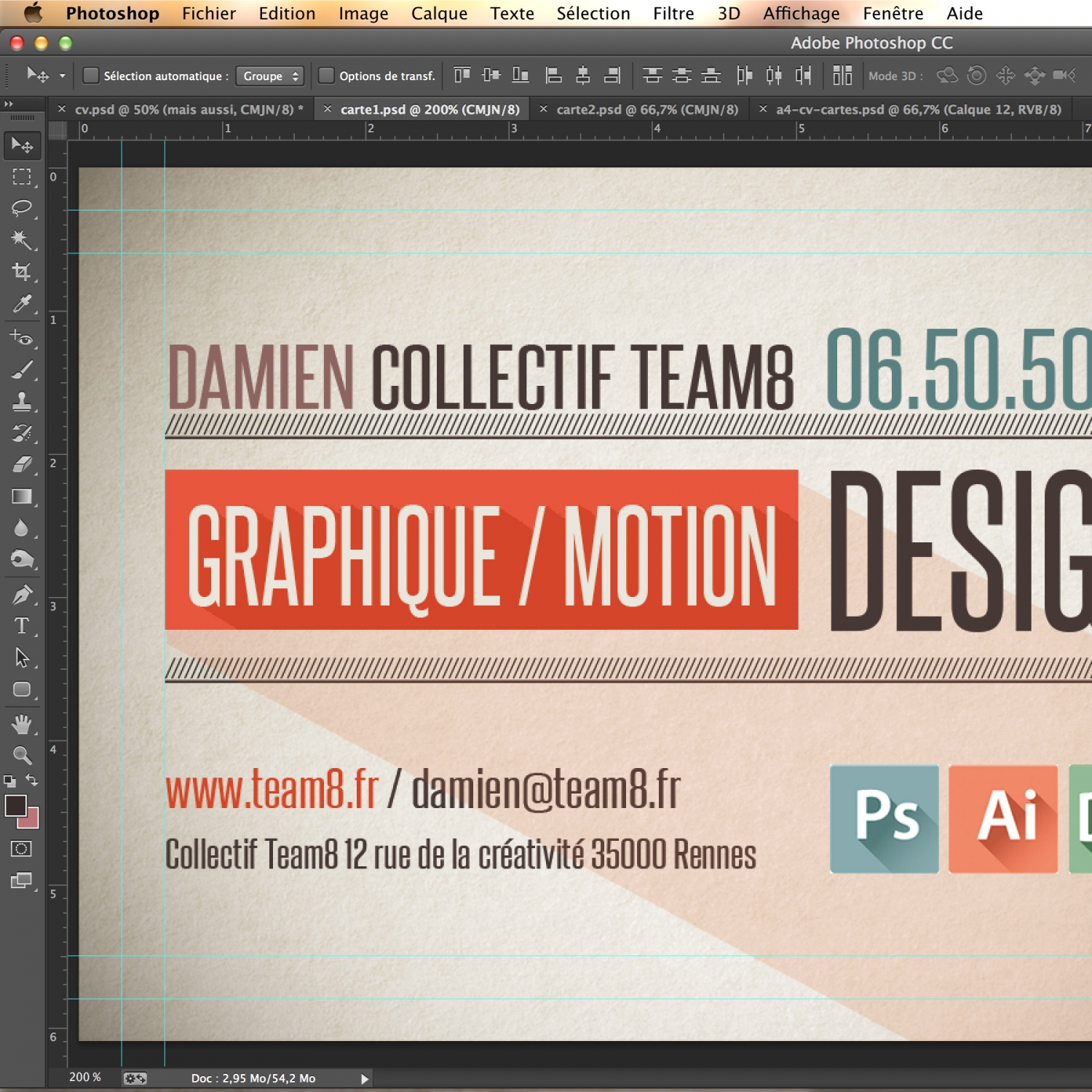This screenshot has width=1092, height=1092.
Task: Select the Crop tool
Action: pos(22,272)
